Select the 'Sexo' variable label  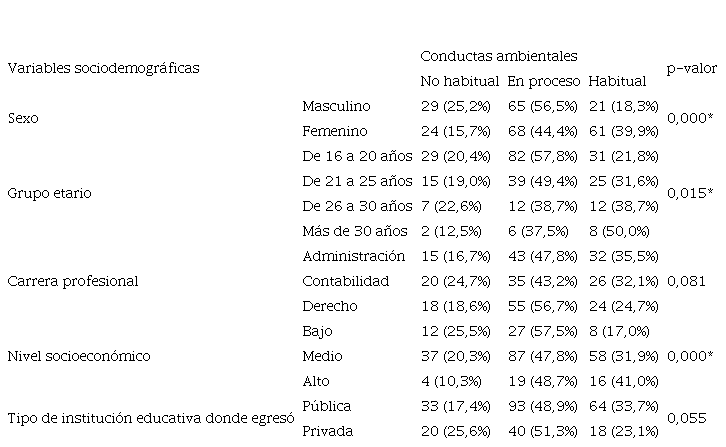click(24, 118)
